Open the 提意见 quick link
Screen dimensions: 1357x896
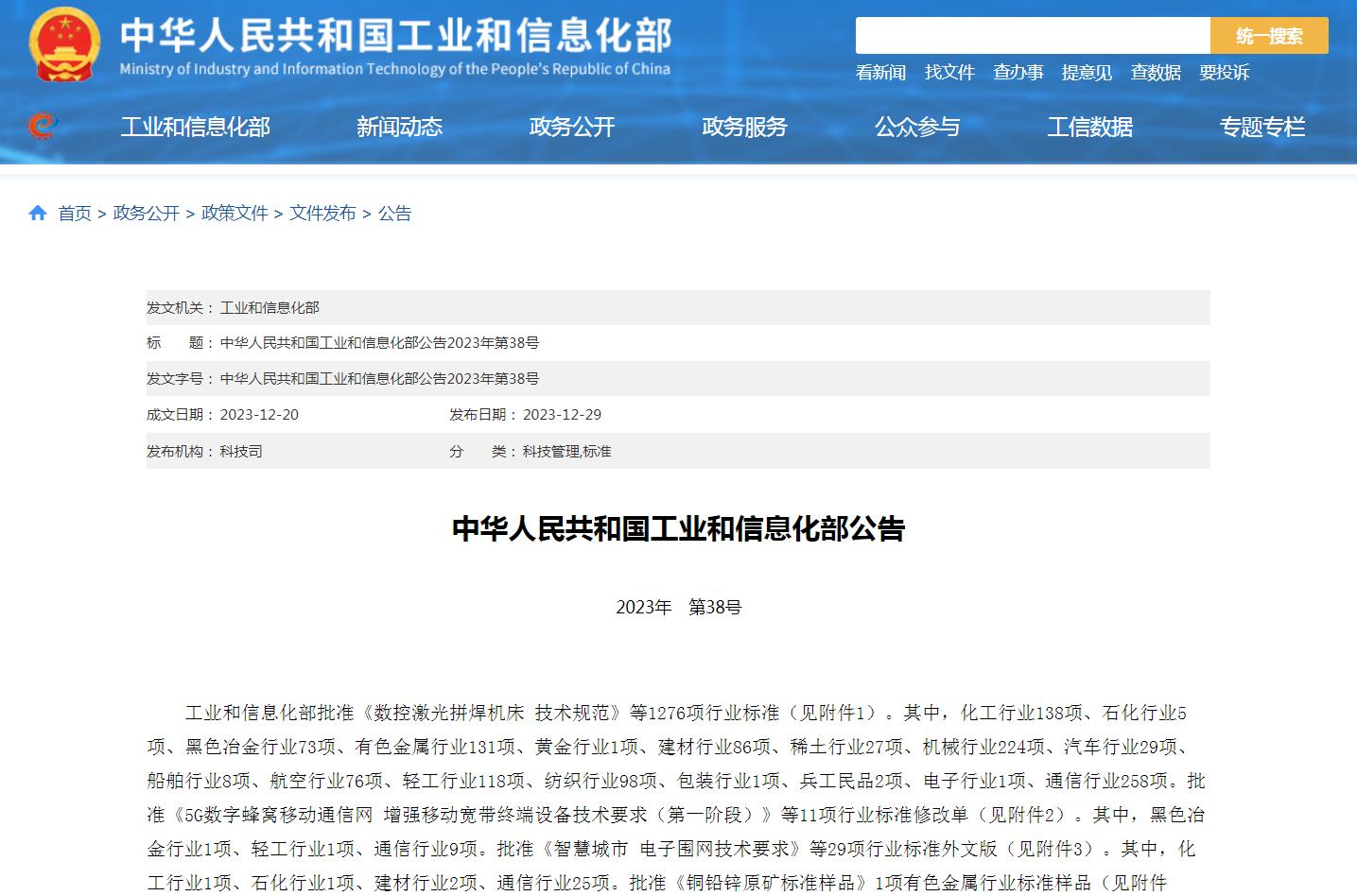[1087, 73]
